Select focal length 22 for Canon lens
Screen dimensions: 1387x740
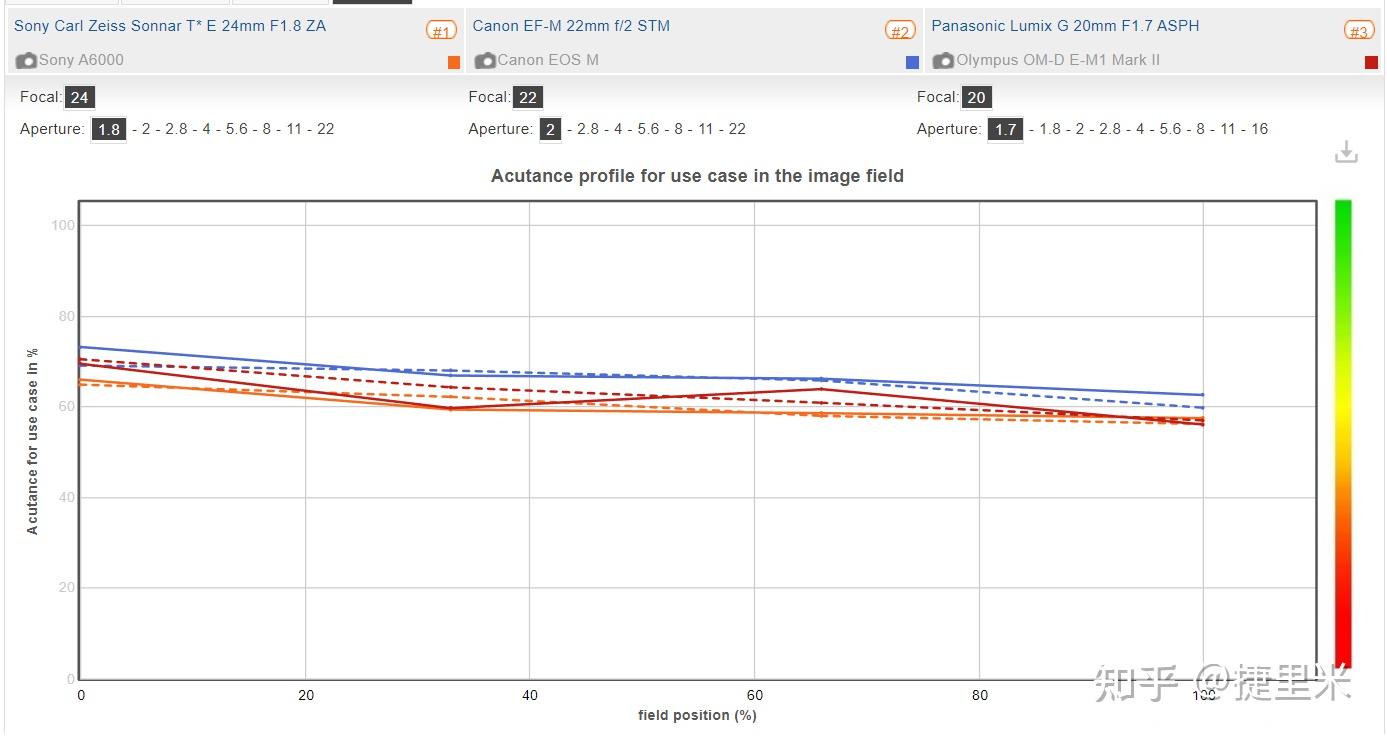click(x=529, y=98)
